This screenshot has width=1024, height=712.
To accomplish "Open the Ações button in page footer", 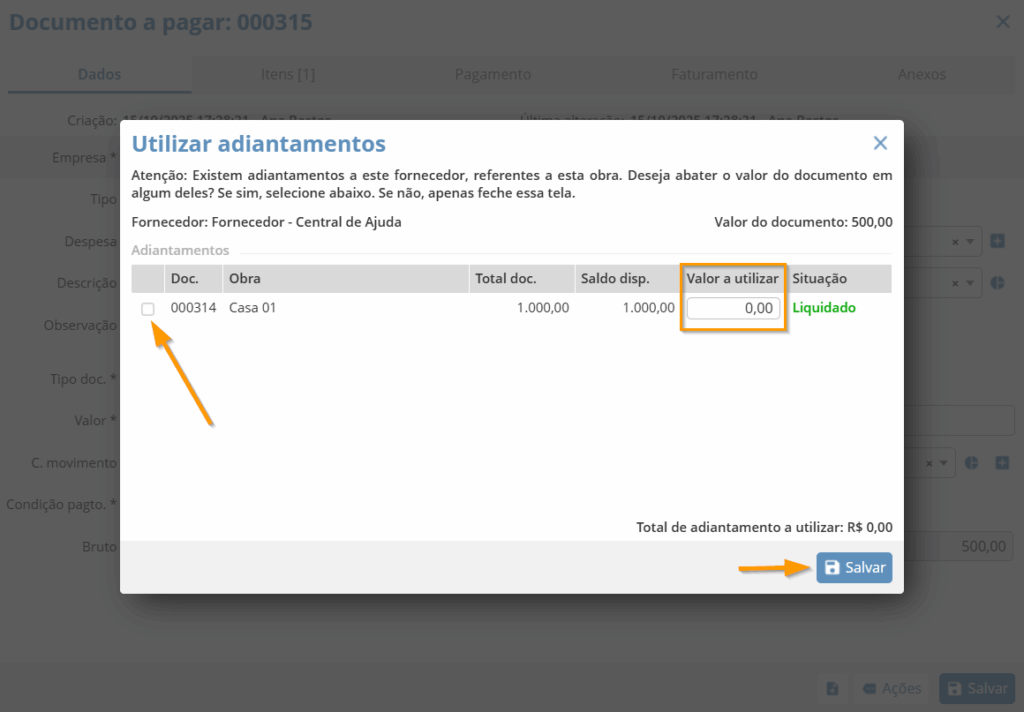I will point(891,688).
